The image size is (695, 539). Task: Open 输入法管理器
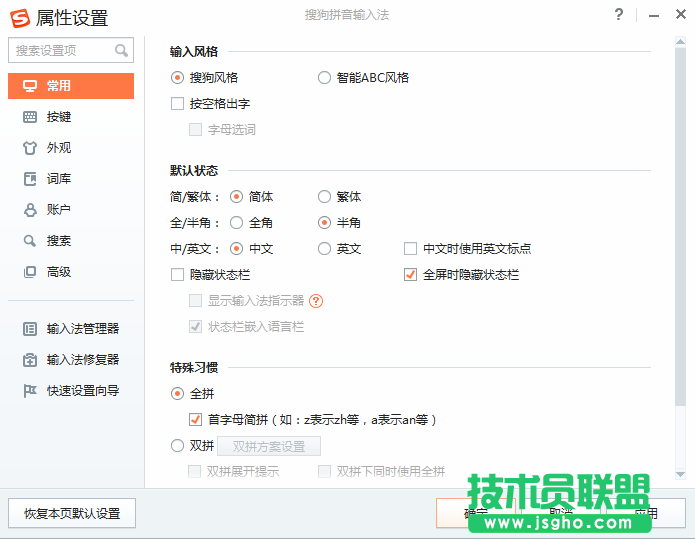tap(71, 329)
